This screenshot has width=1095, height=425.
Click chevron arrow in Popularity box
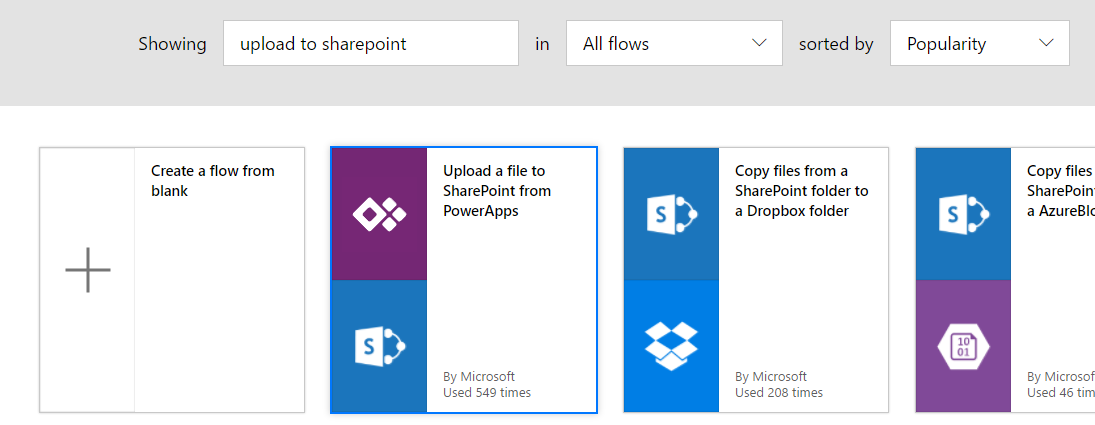click(x=1046, y=43)
